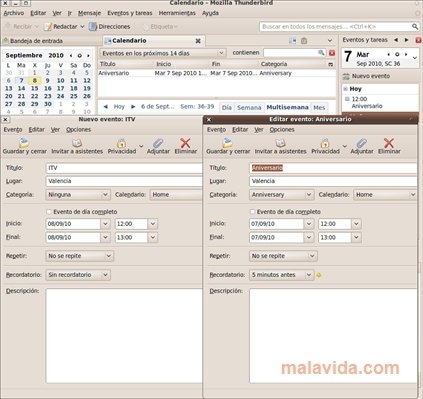
Task: Close the Calendario tab
Action: pos(198,41)
